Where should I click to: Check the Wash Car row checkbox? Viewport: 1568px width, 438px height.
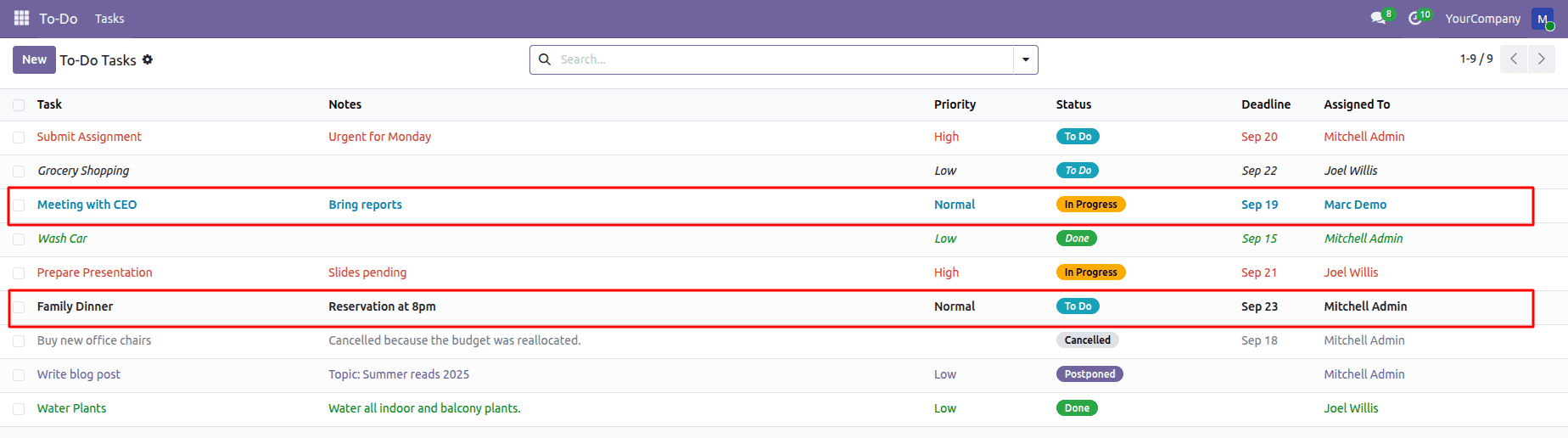(x=19, y=239)
